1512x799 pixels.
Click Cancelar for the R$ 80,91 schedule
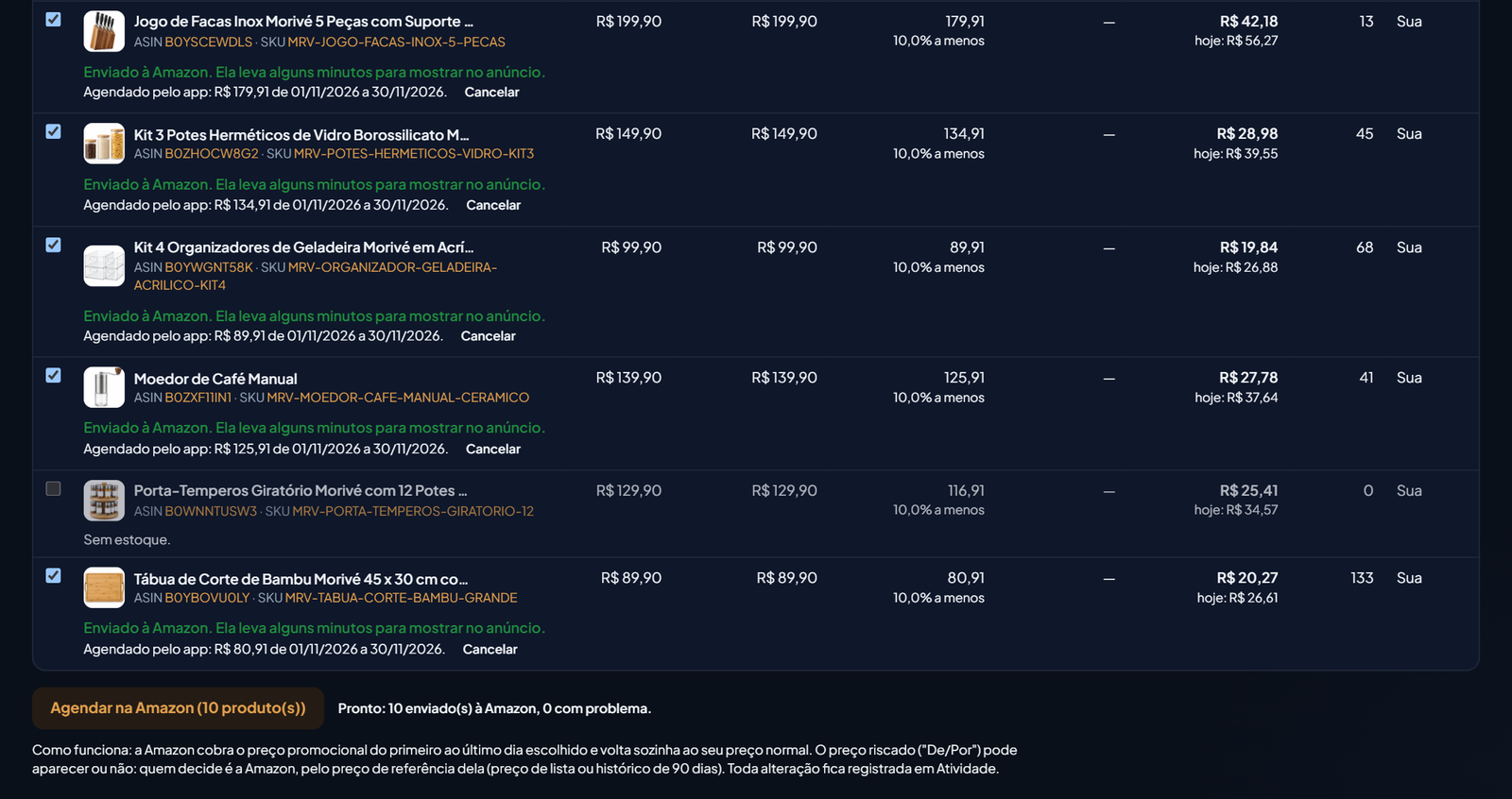point(490,649)
